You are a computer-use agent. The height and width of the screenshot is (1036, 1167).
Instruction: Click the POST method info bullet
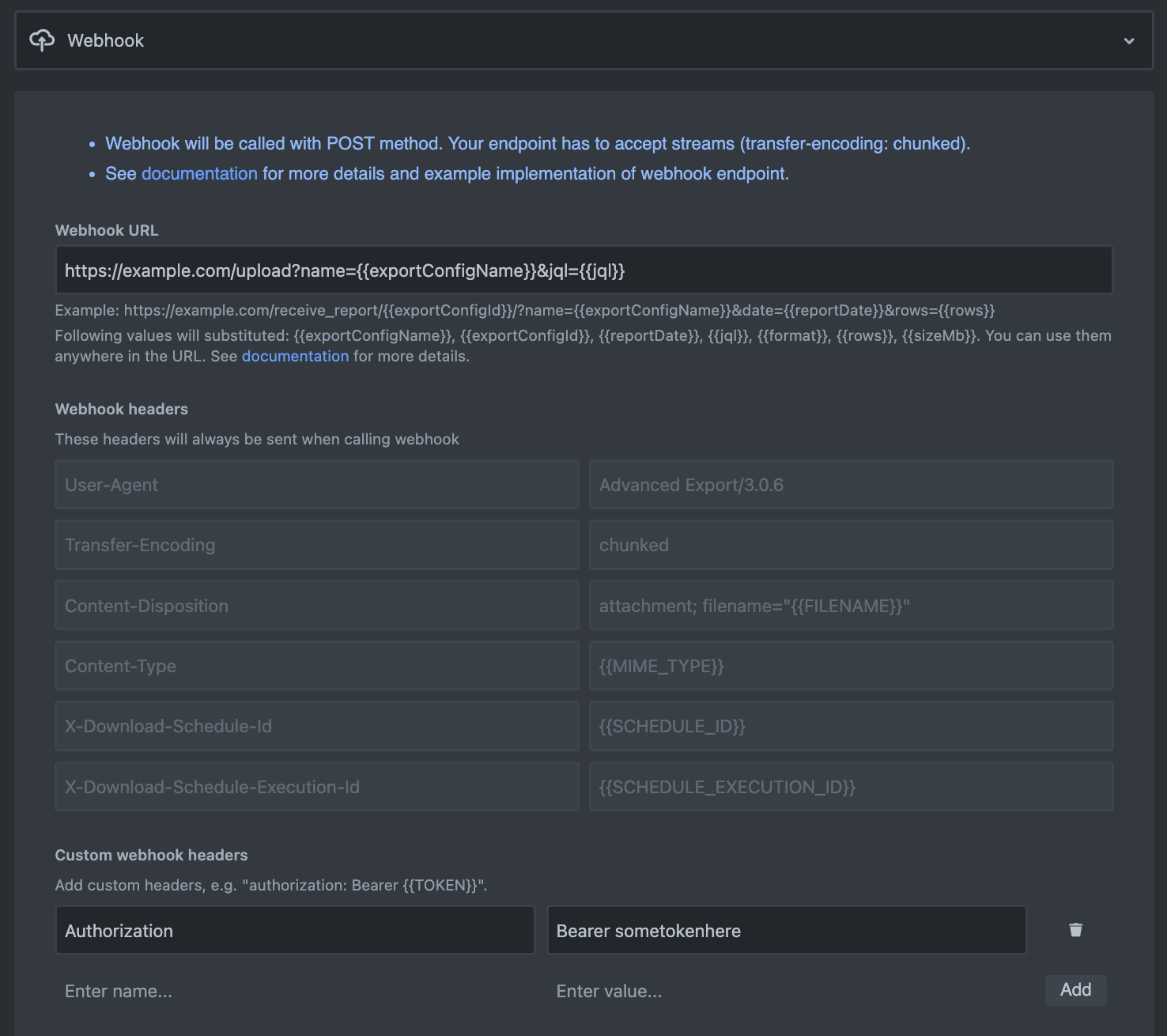click(538, 144)
